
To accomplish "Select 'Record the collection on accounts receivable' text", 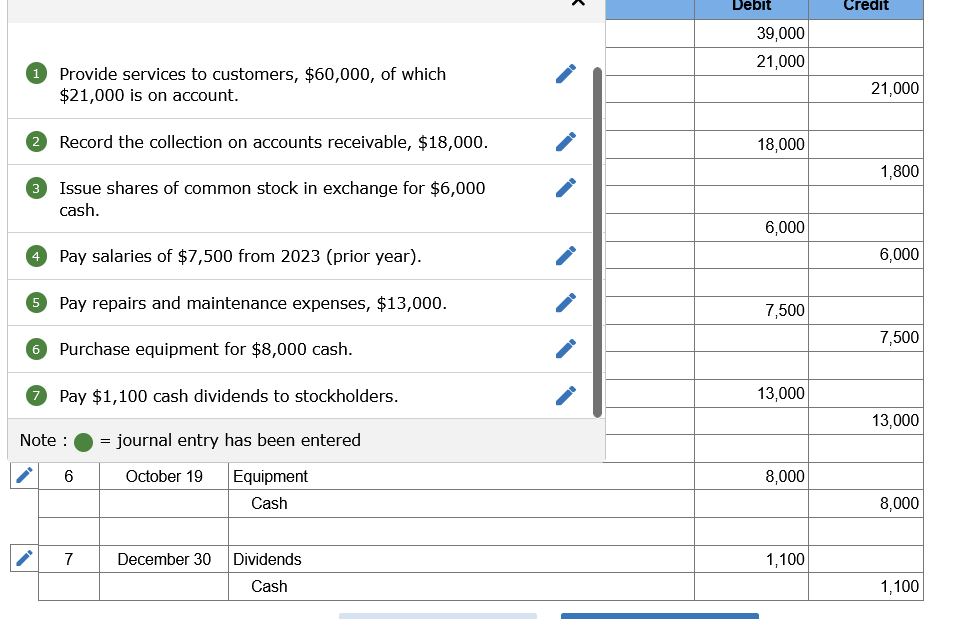I will 273,142.
